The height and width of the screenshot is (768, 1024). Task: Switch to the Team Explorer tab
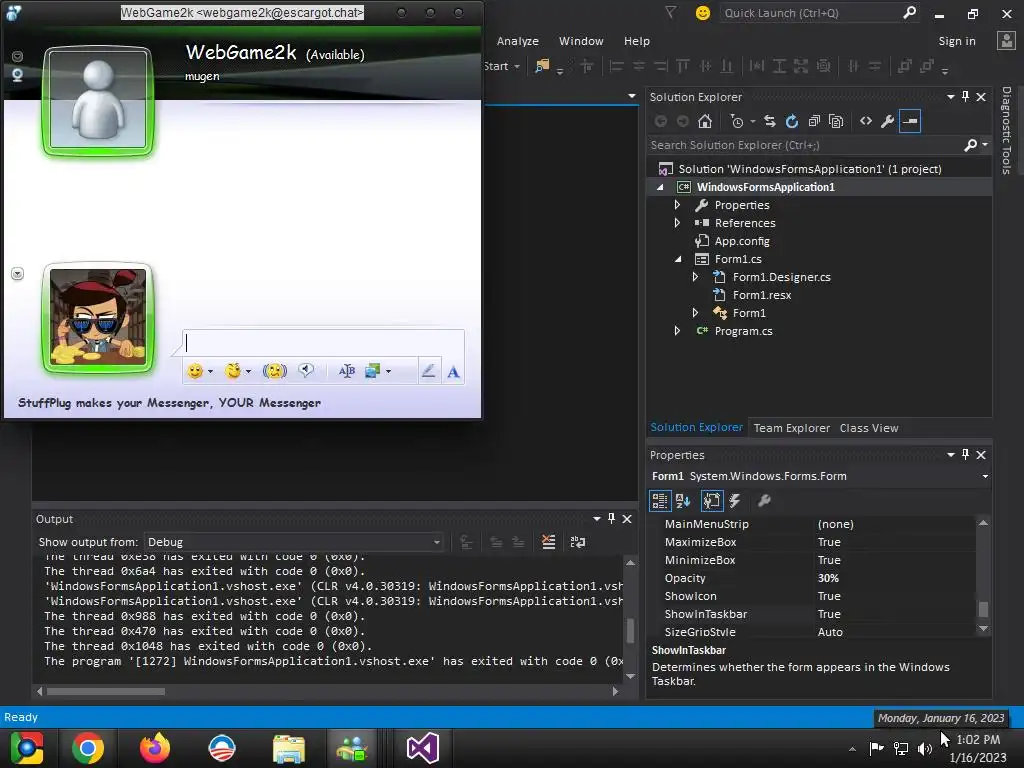792,428
